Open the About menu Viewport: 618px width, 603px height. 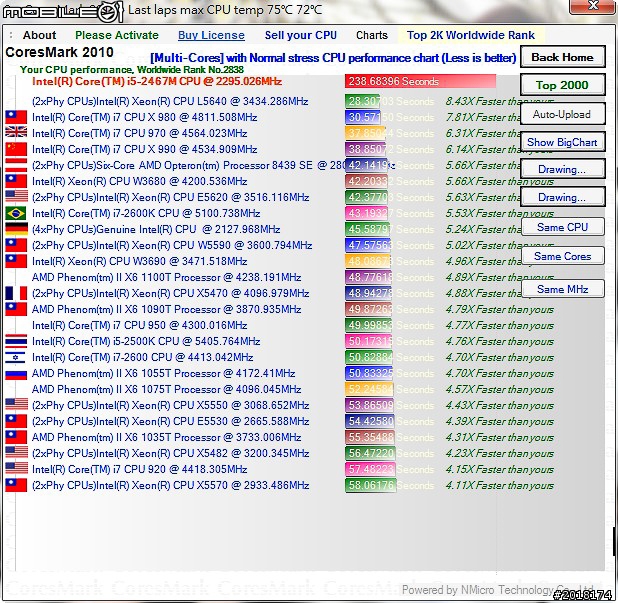pos(39,35)
